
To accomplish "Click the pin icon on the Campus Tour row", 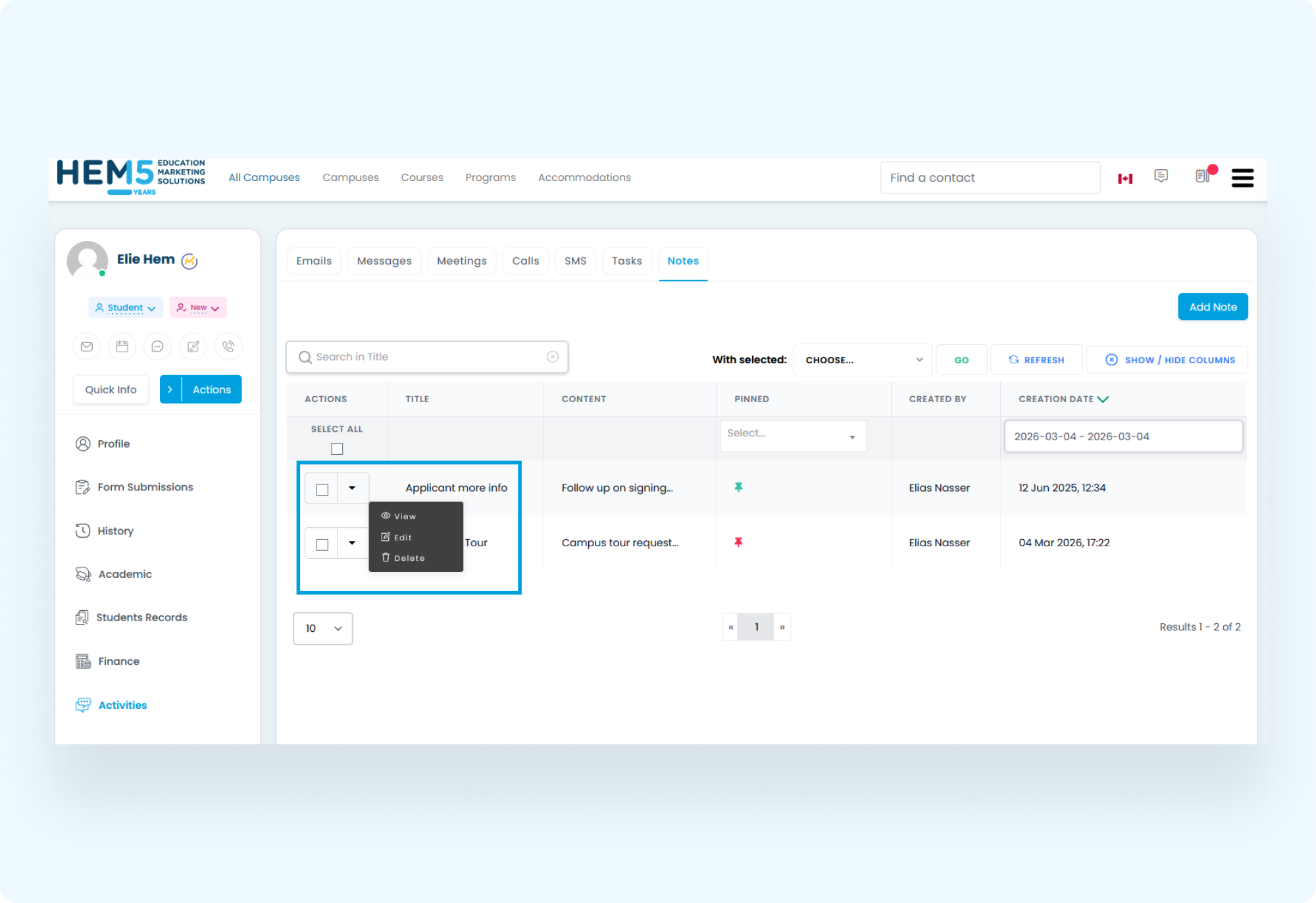I will pos(740,542).
